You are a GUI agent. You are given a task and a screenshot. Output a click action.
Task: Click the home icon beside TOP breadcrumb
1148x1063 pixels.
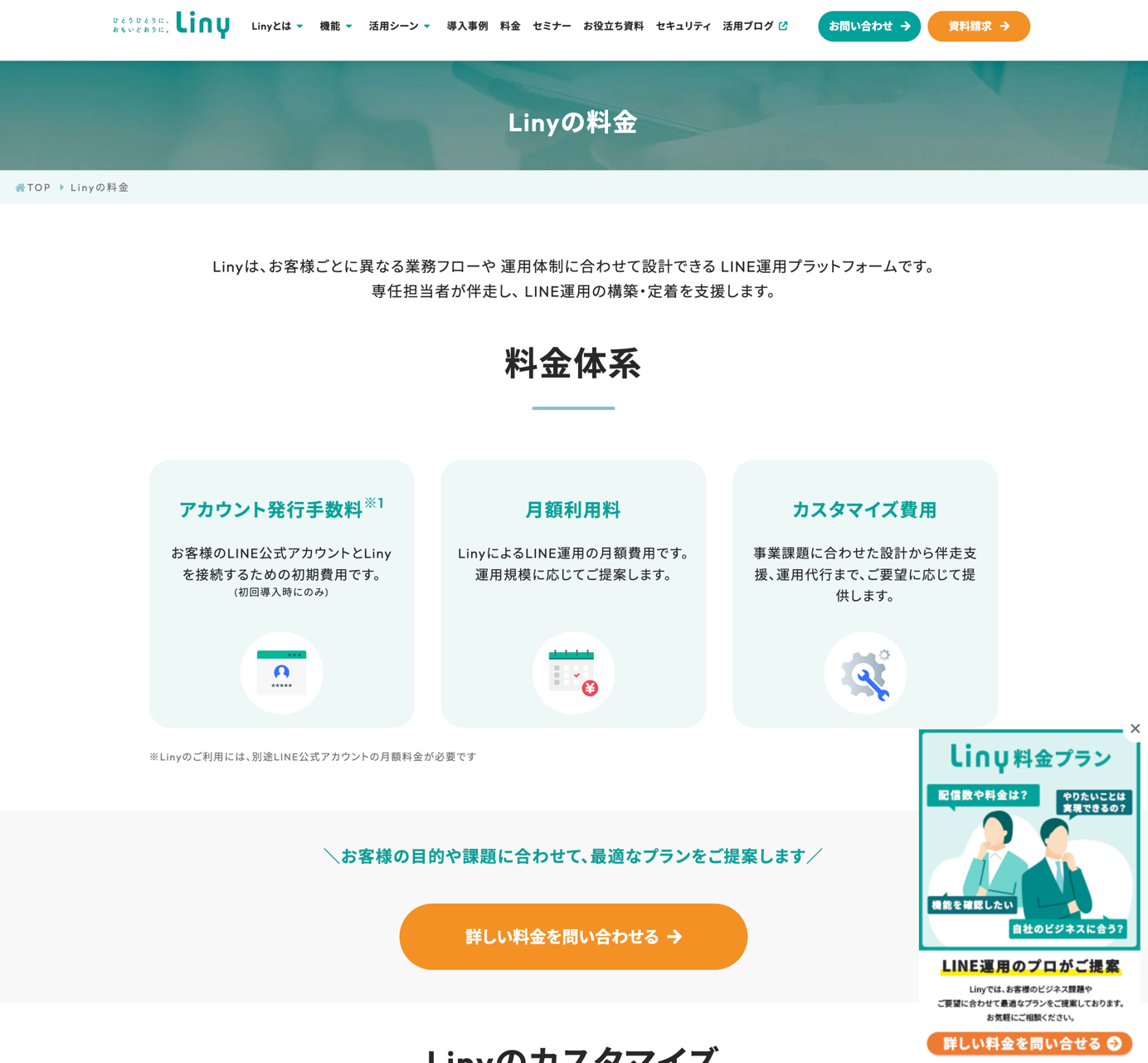pyautogui.click(x=20, y=188)
